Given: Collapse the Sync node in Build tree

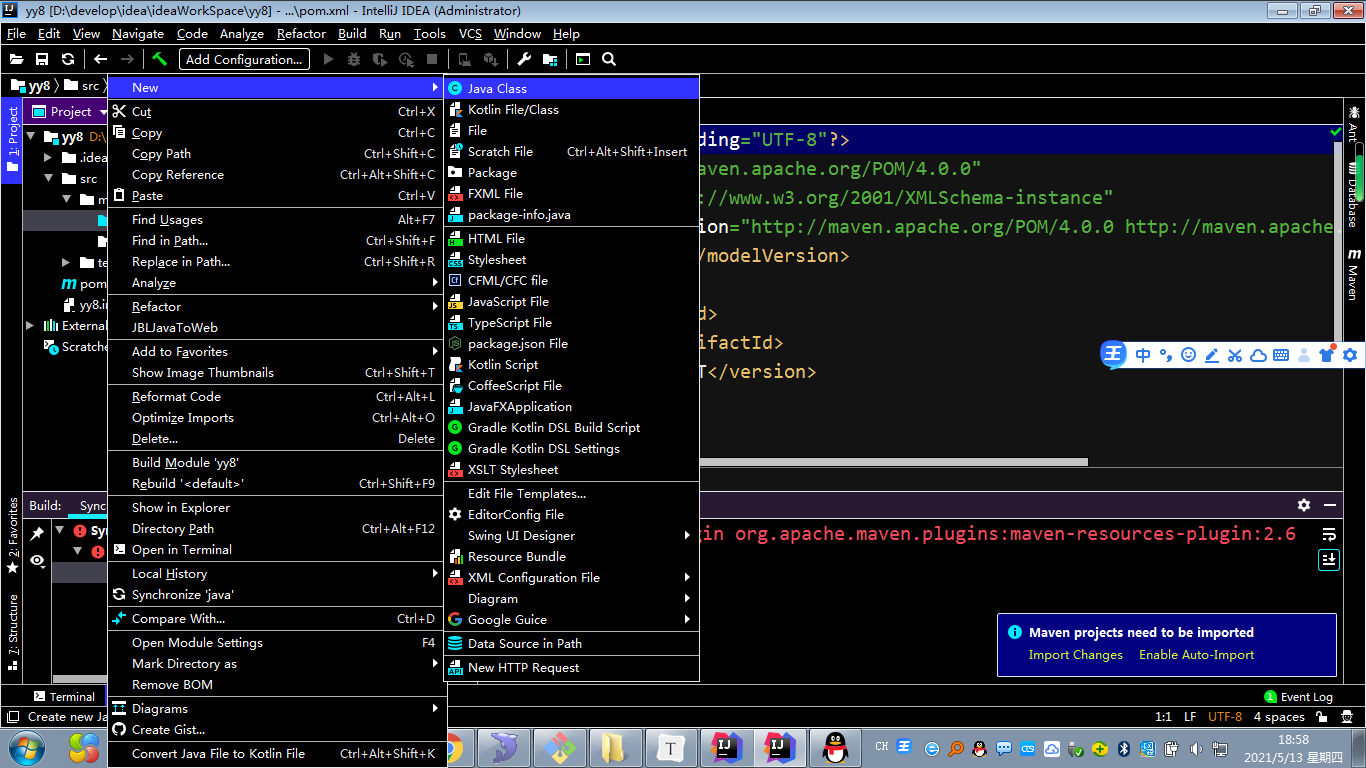Looking at the screenshot, I should (x=60, y=531).
